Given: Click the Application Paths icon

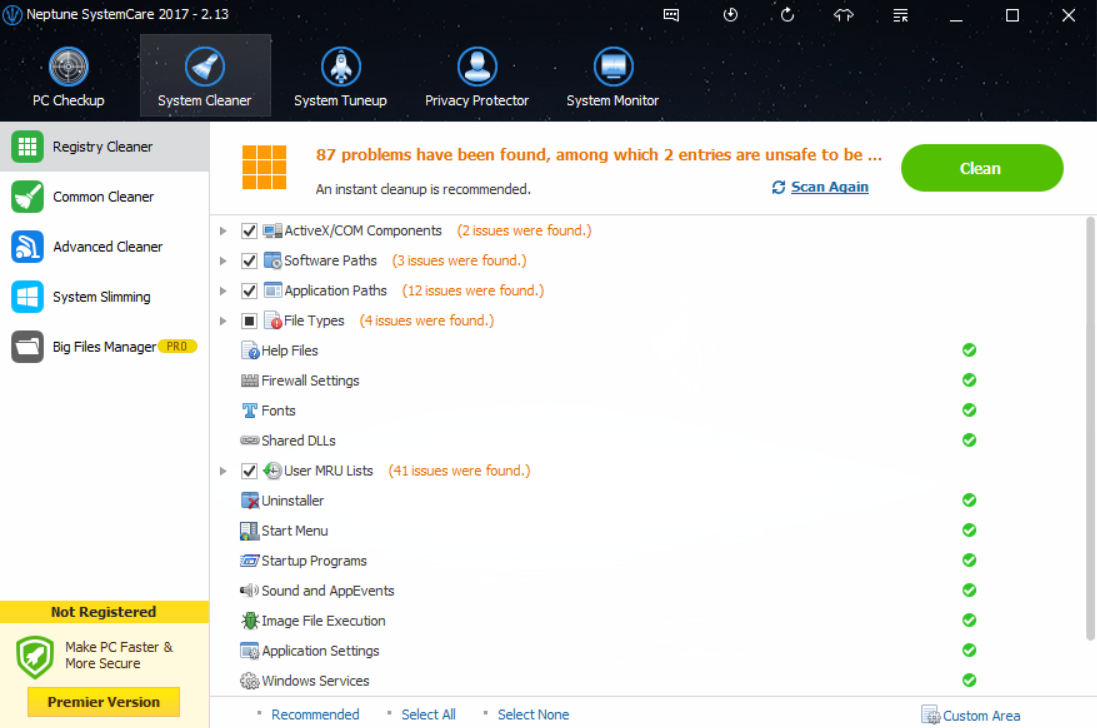Looking at the screenshot, I should 272,290.
